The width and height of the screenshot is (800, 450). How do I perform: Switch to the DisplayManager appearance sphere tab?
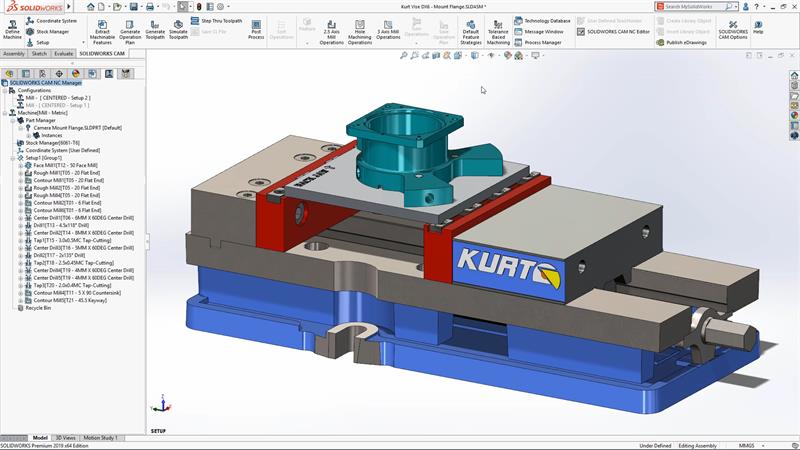[76, 73]
